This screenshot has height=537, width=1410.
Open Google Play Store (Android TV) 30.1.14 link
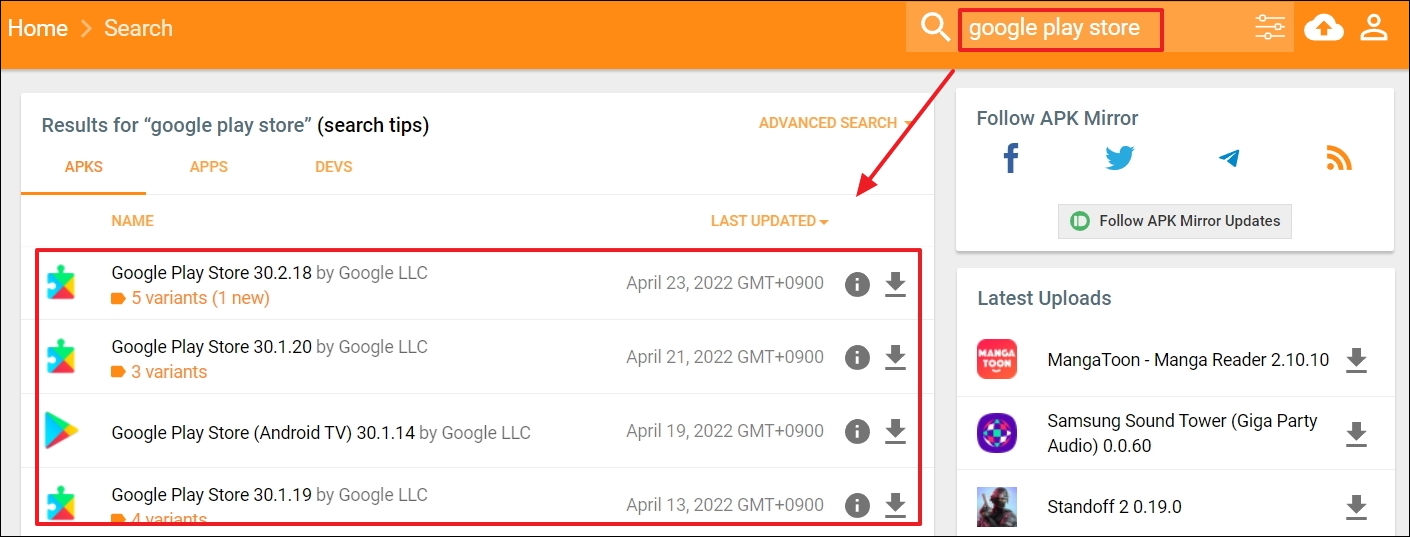[263, 433]
